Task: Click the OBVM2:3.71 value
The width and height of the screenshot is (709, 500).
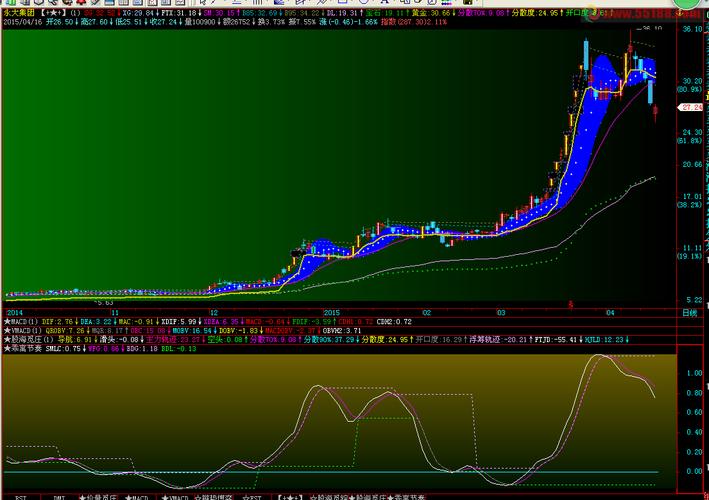Action: click(x=342, y=331)
